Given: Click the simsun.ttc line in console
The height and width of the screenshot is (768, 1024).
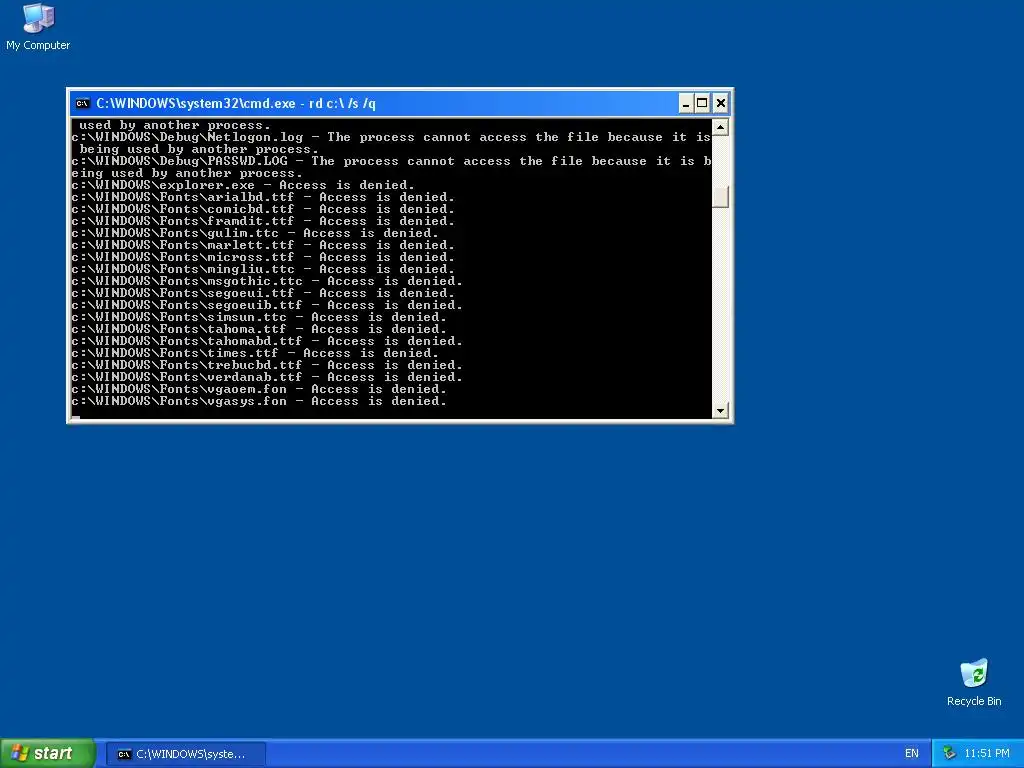Looking at the screenshot, I should coord(259,317).
